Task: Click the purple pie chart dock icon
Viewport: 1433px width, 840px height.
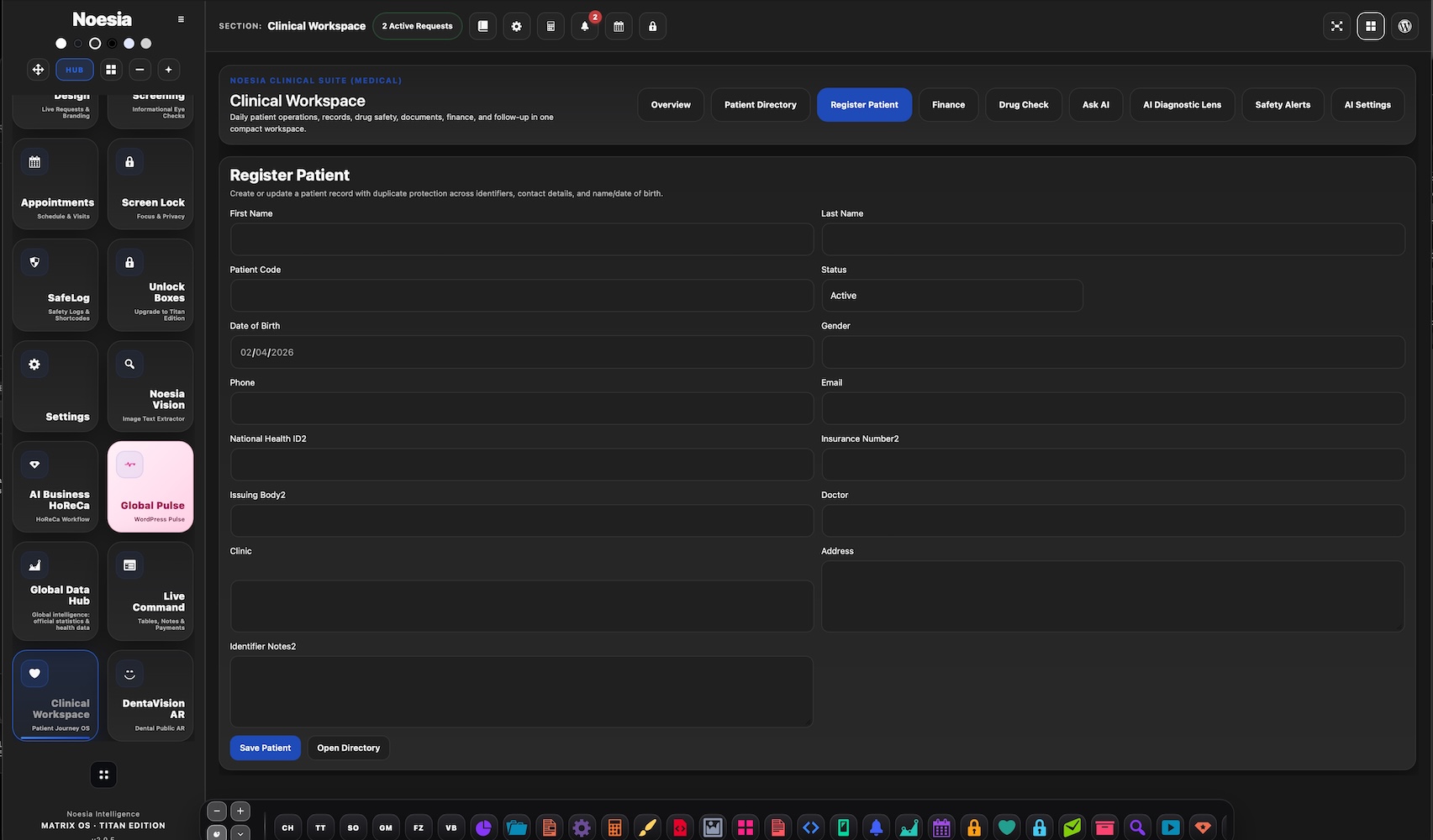Action: click(x=483, y=828)
